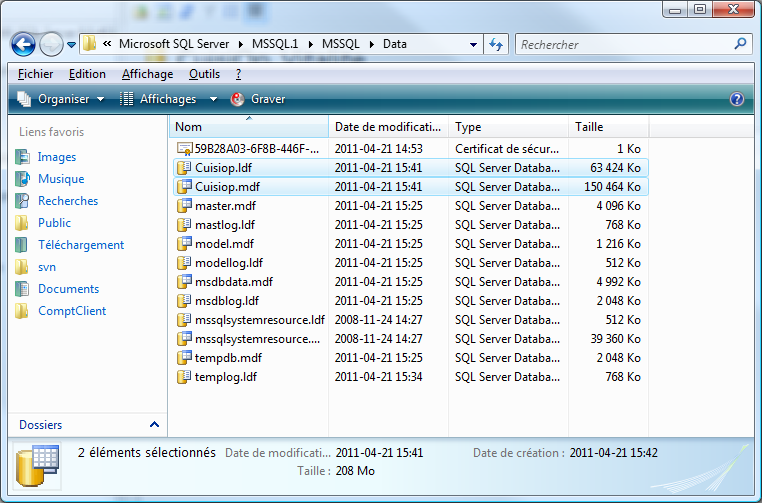Click the Graver disc burn icon

coord(238,99)
